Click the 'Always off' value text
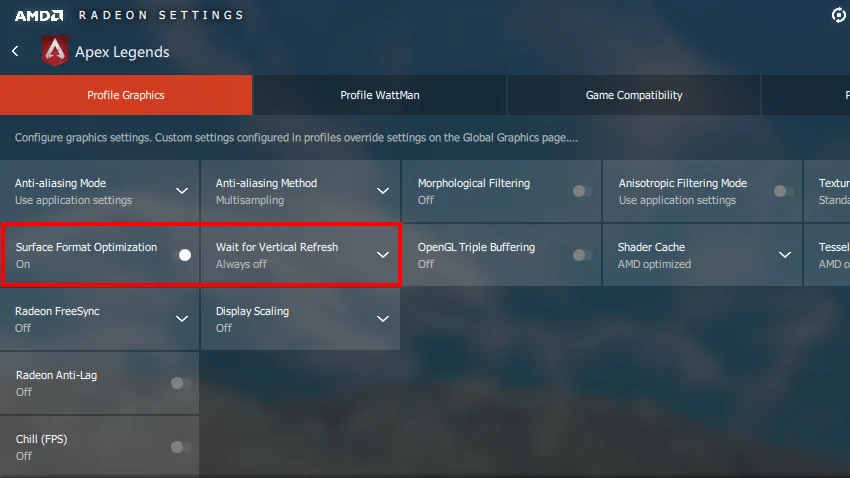The width and height of the screenshot is (850, 478). click(241, 264)
